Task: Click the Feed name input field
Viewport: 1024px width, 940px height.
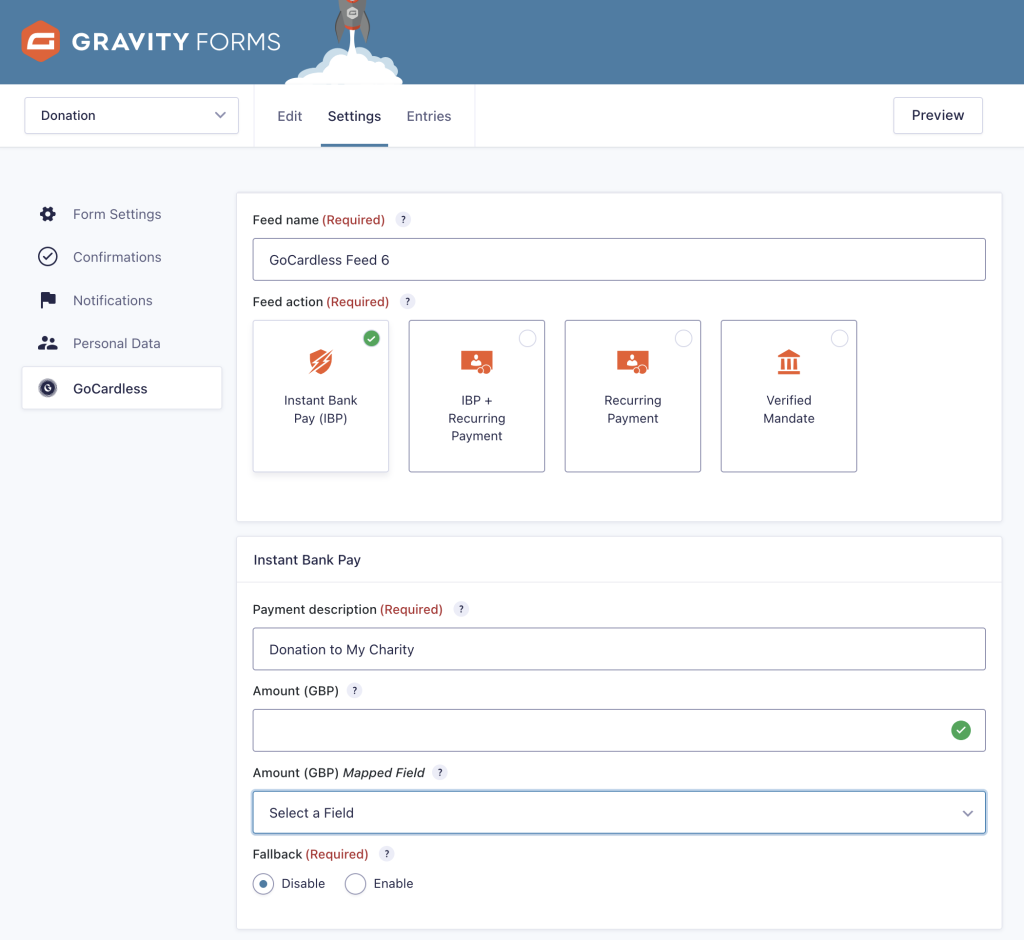Action: tap(619, 259)
